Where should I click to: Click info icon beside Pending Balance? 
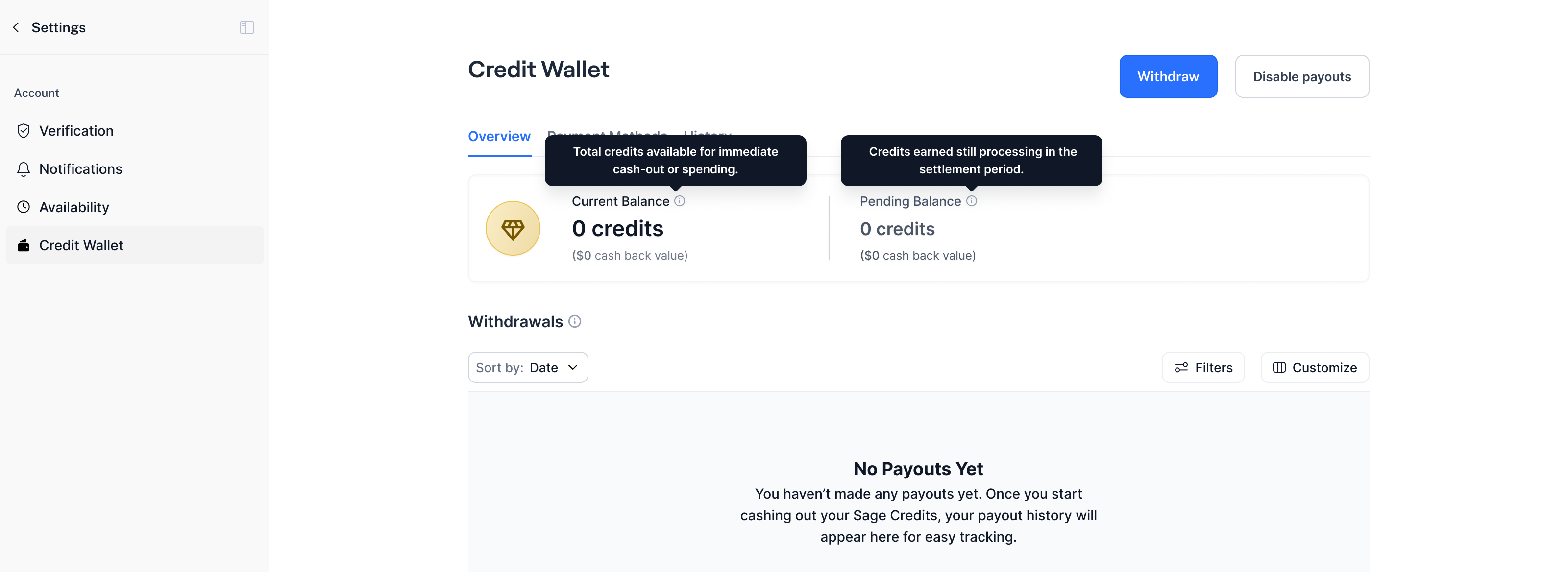point(972,201)
